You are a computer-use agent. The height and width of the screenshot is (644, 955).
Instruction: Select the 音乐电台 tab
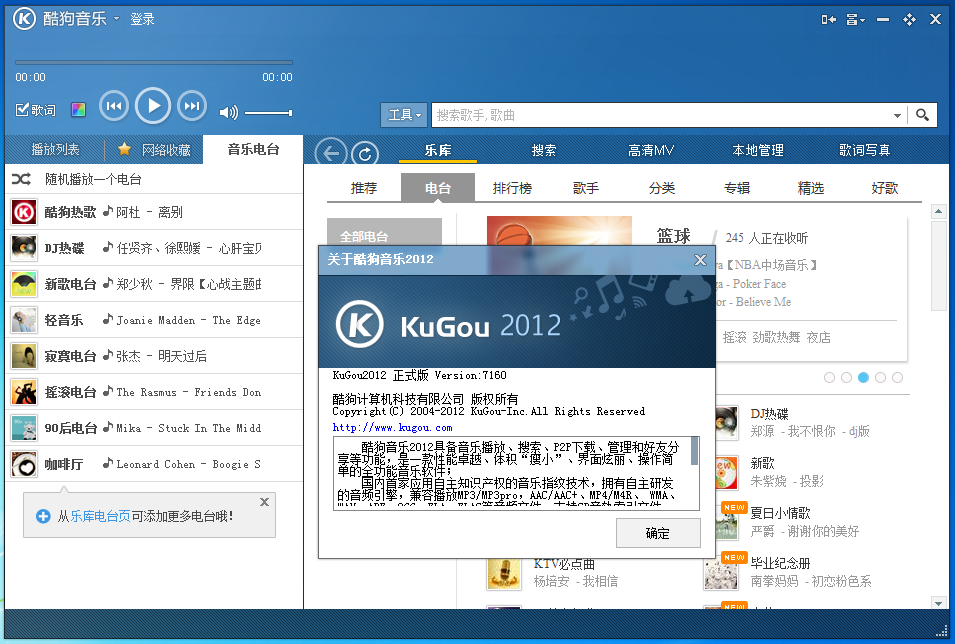(253, 149)
